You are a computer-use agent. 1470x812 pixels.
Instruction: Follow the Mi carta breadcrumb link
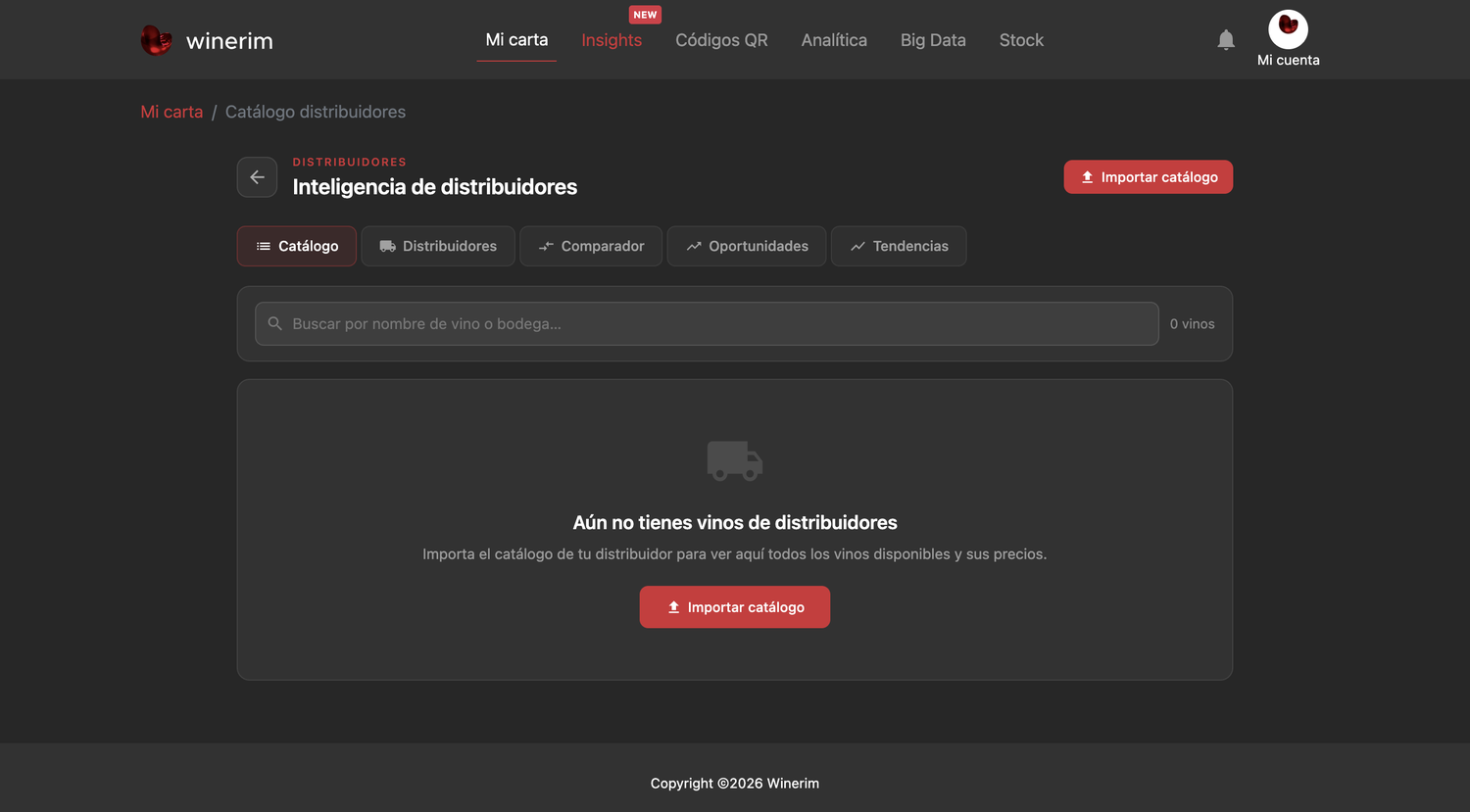(171, 112)
